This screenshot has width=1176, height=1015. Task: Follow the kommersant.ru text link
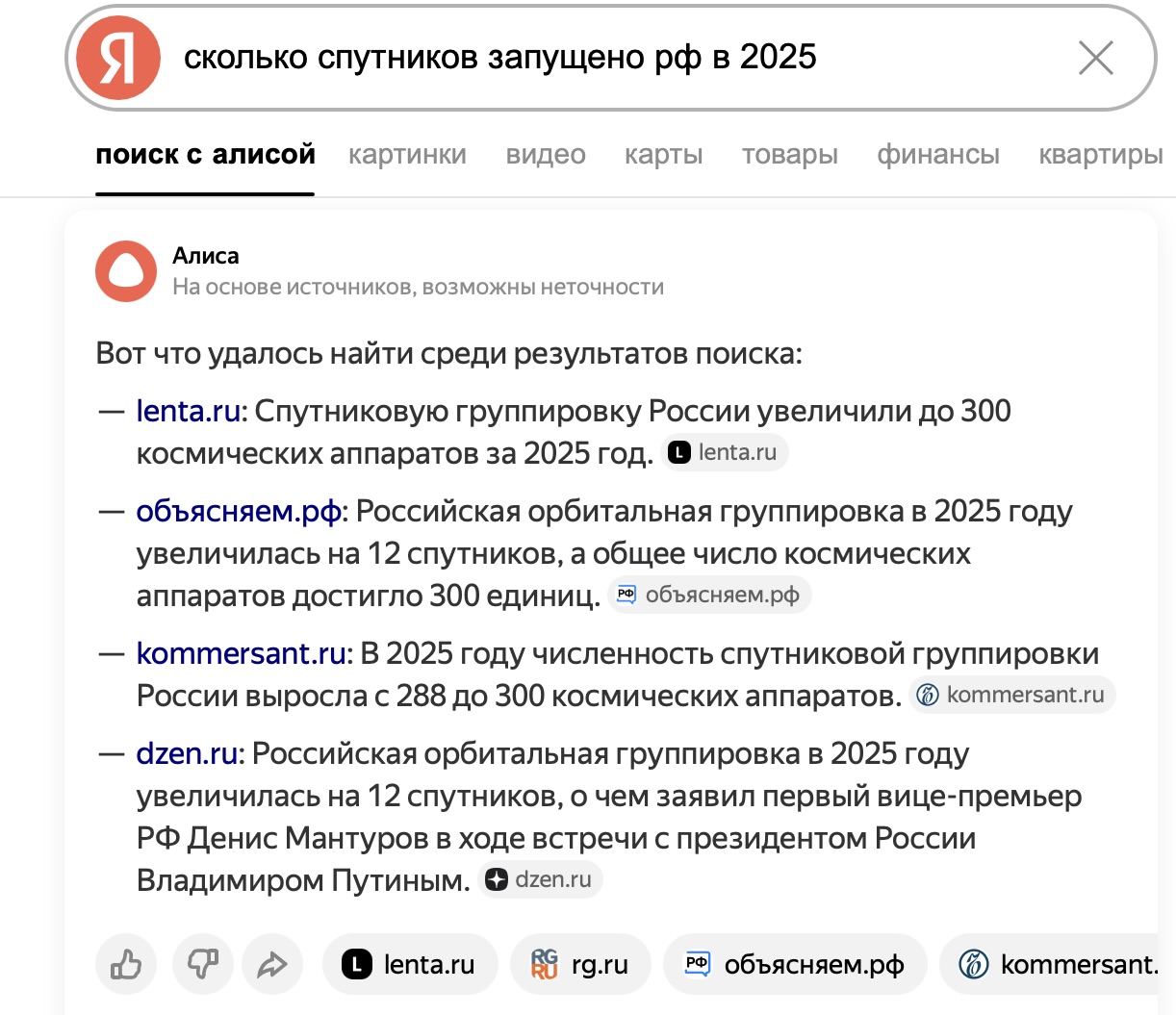click(x=241, y=653)
